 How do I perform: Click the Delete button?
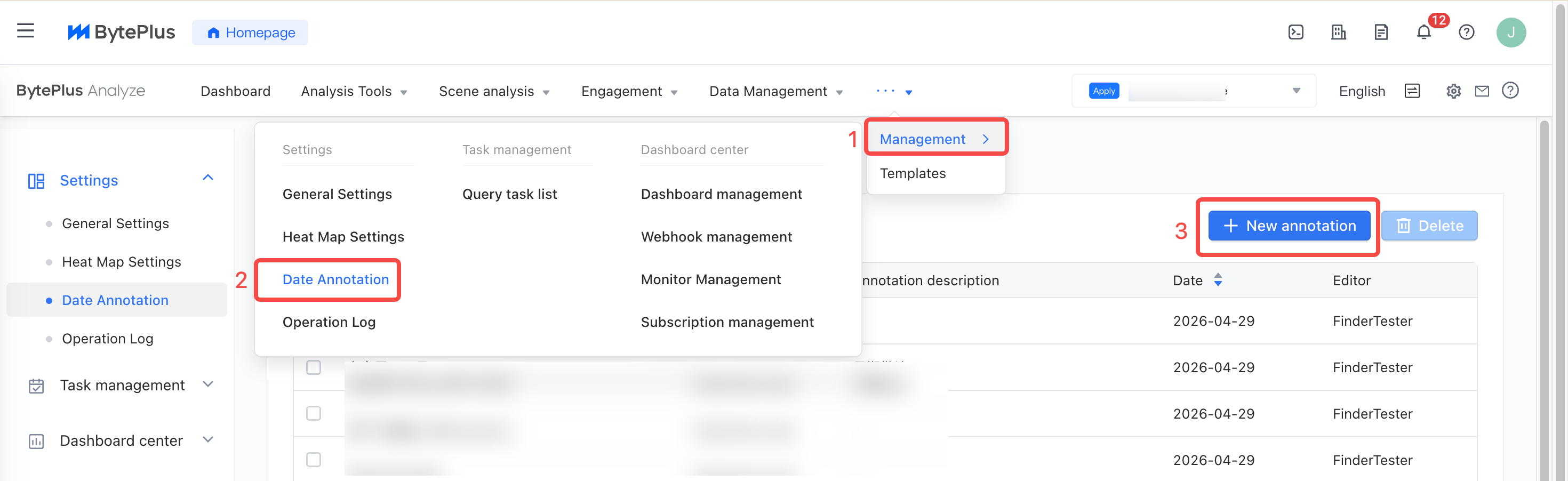1429,226
